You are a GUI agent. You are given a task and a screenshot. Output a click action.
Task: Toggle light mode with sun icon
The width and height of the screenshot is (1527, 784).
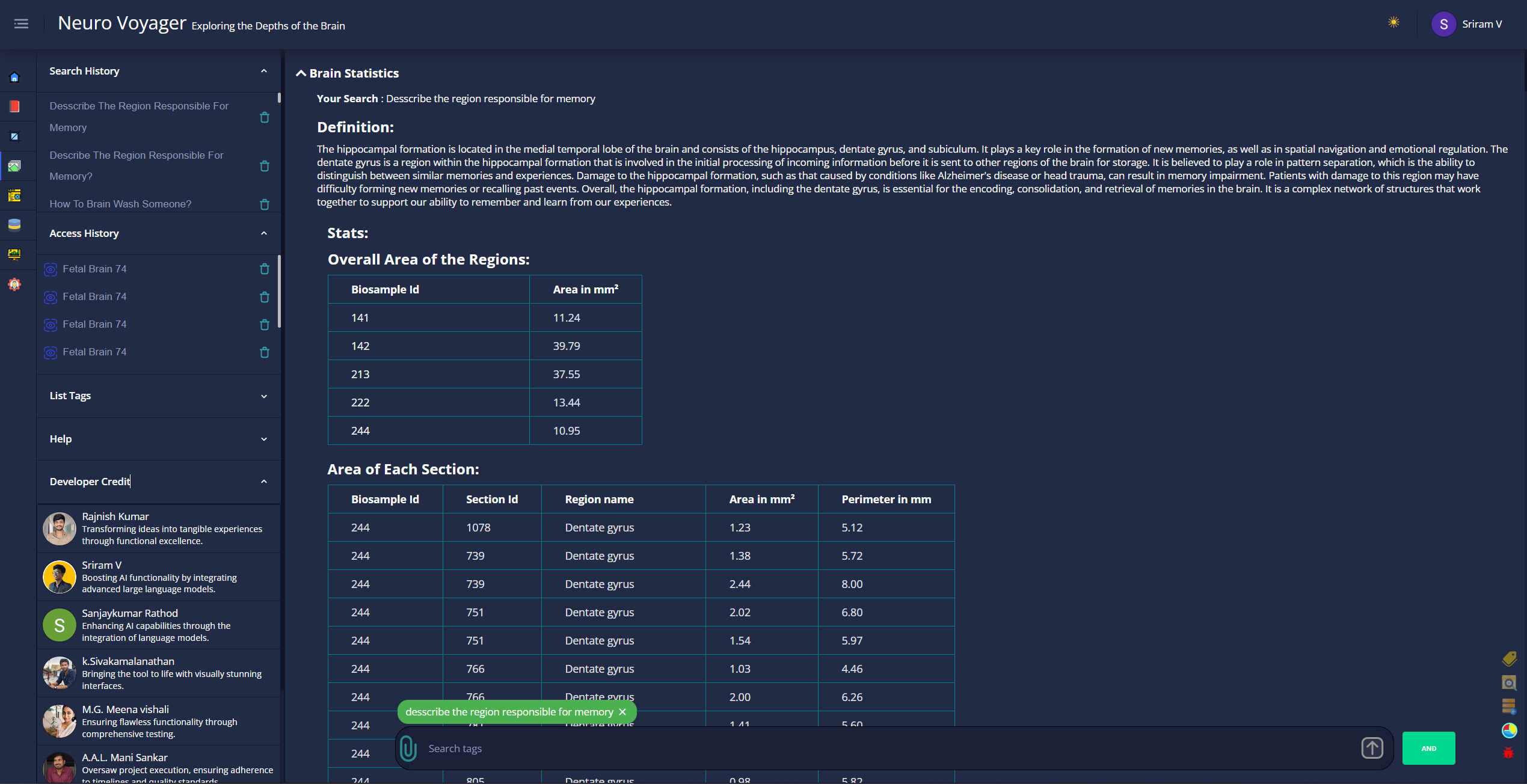click(1393, 23)
